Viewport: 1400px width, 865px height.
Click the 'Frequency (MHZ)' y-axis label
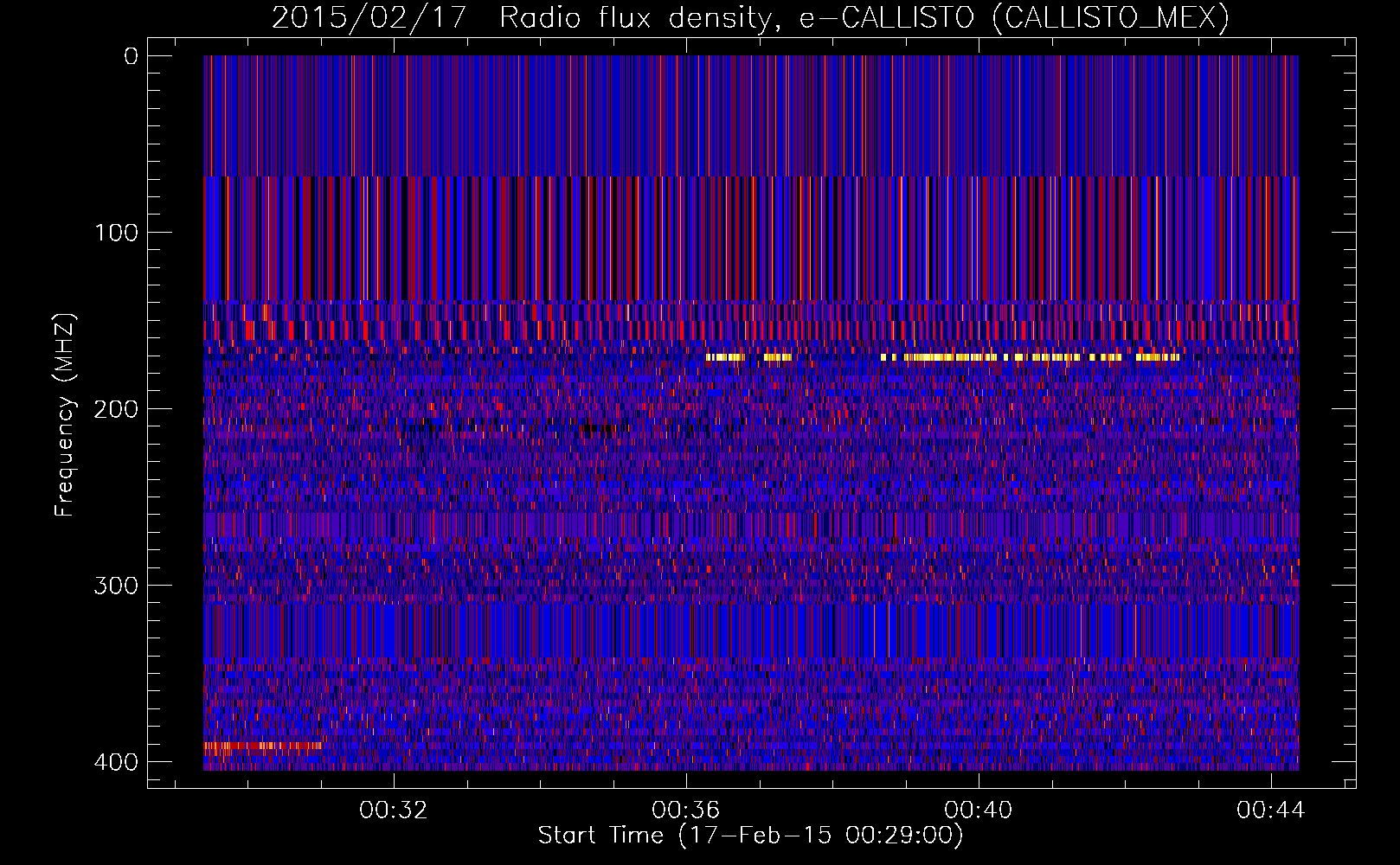pos(65,414)
